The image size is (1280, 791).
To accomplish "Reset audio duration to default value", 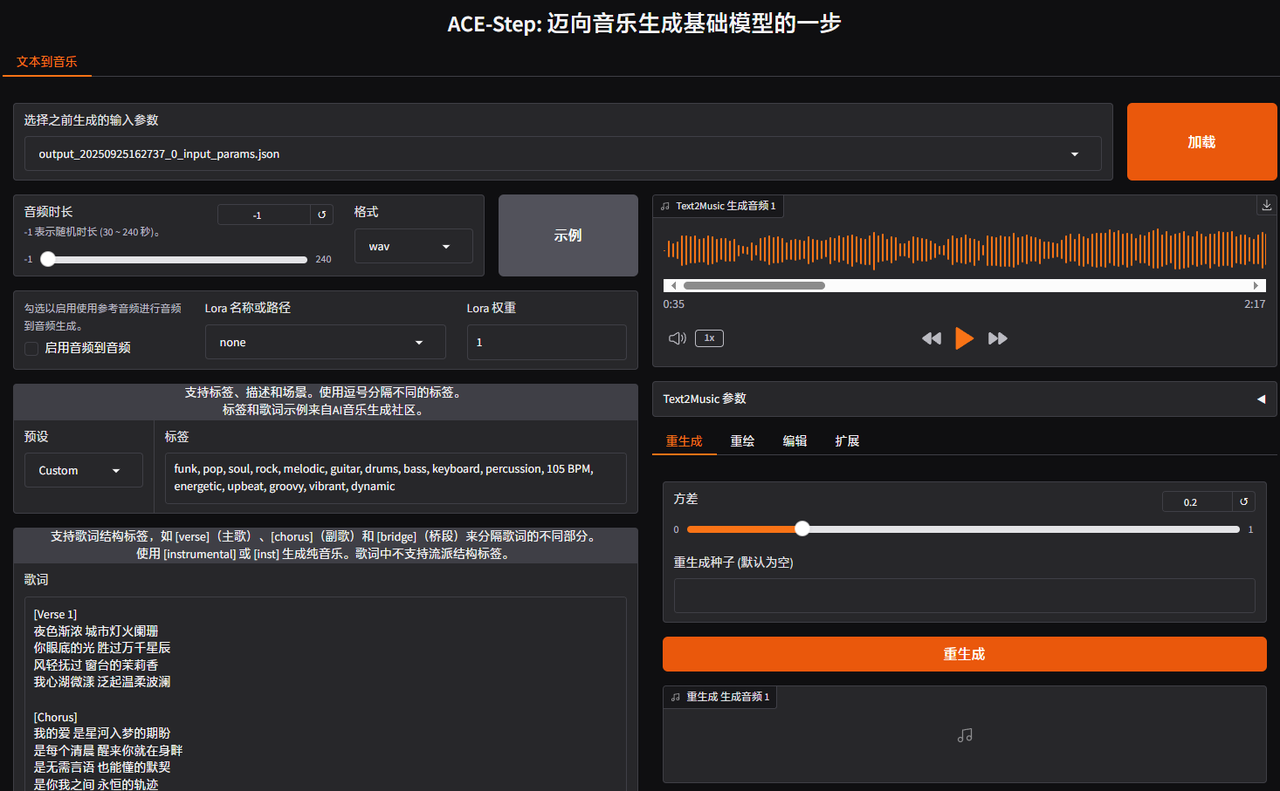I will coord(322,215).
